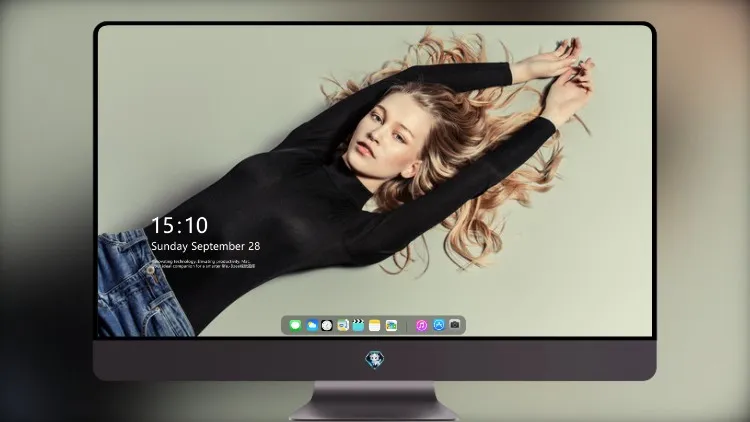Open the green Messages app in the dock
Screen dimensions: 750x422
296,325
